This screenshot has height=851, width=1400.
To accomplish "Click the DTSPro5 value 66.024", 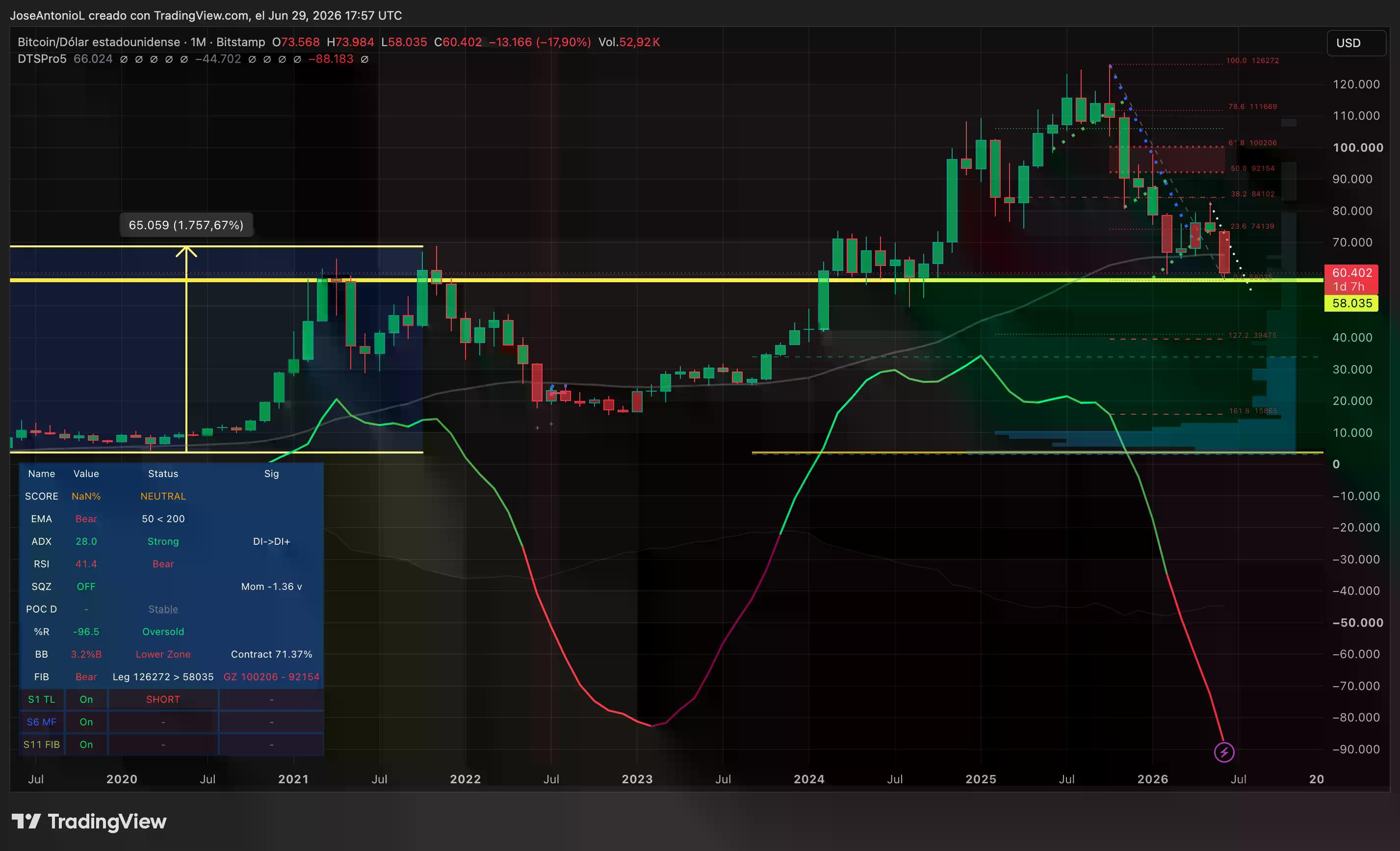I will pos(93,59).
